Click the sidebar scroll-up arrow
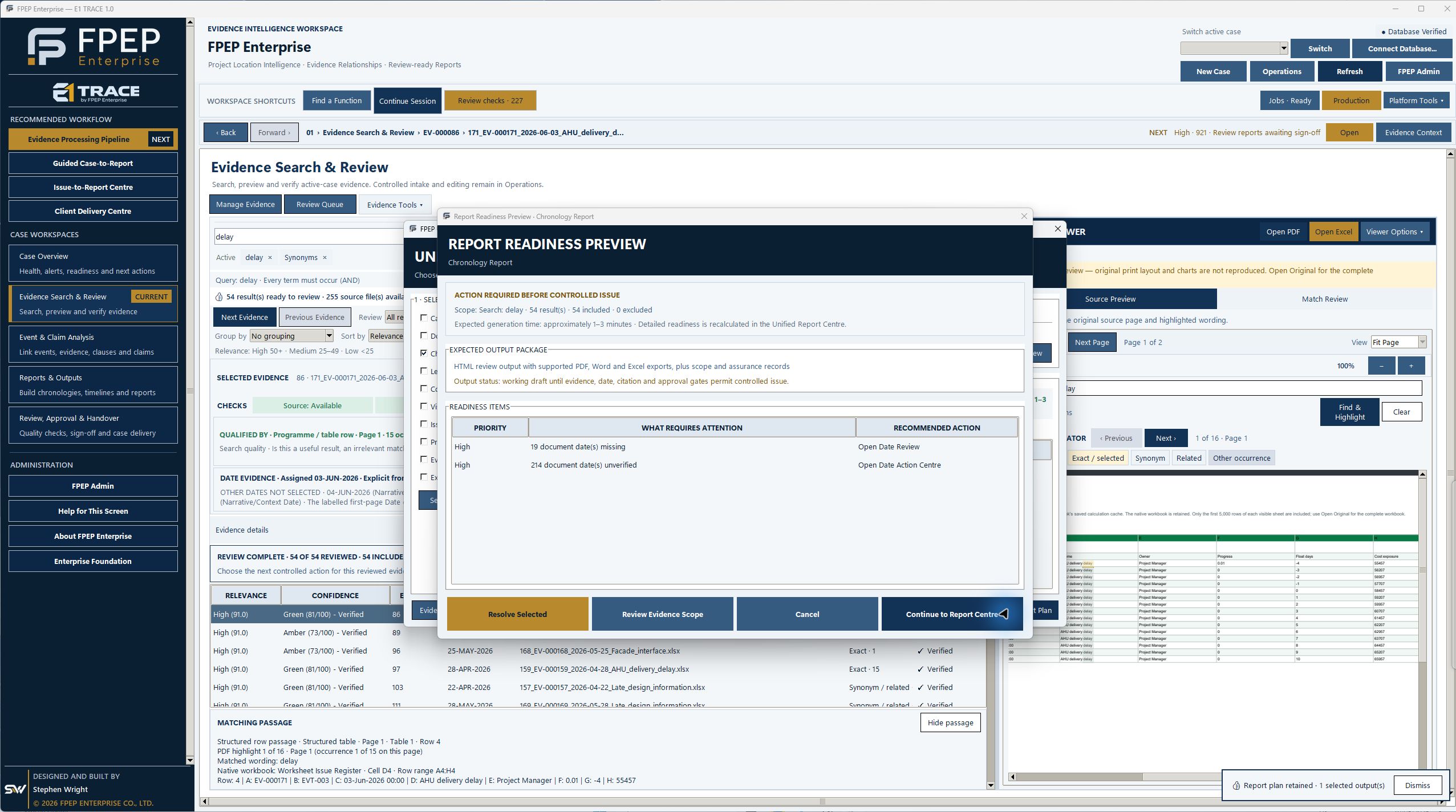Image resolution: width=1456 pixels, height=812 pixels. 190,22
